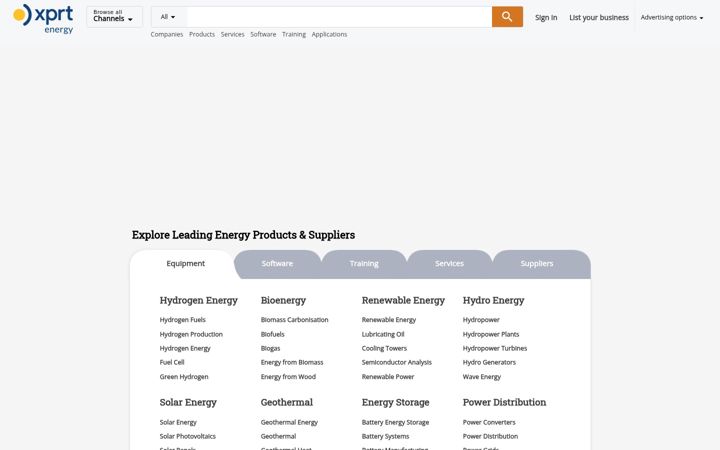
Task: Open the Energy Storage category heading
Action: point(396,402)
